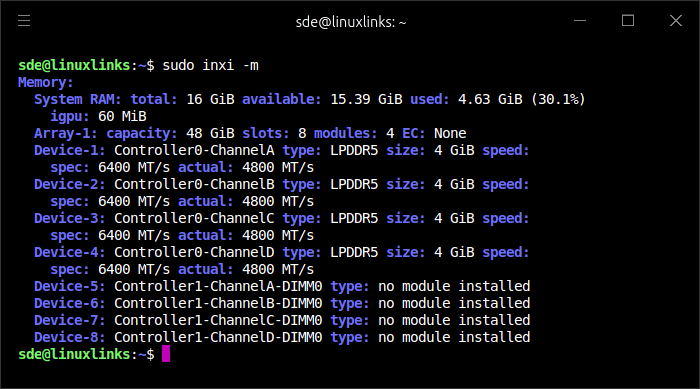The width and height of the screenshot is (700, 389).
Task: Click 'no module installed' on Device-8 line
Action: pos(454,337)
